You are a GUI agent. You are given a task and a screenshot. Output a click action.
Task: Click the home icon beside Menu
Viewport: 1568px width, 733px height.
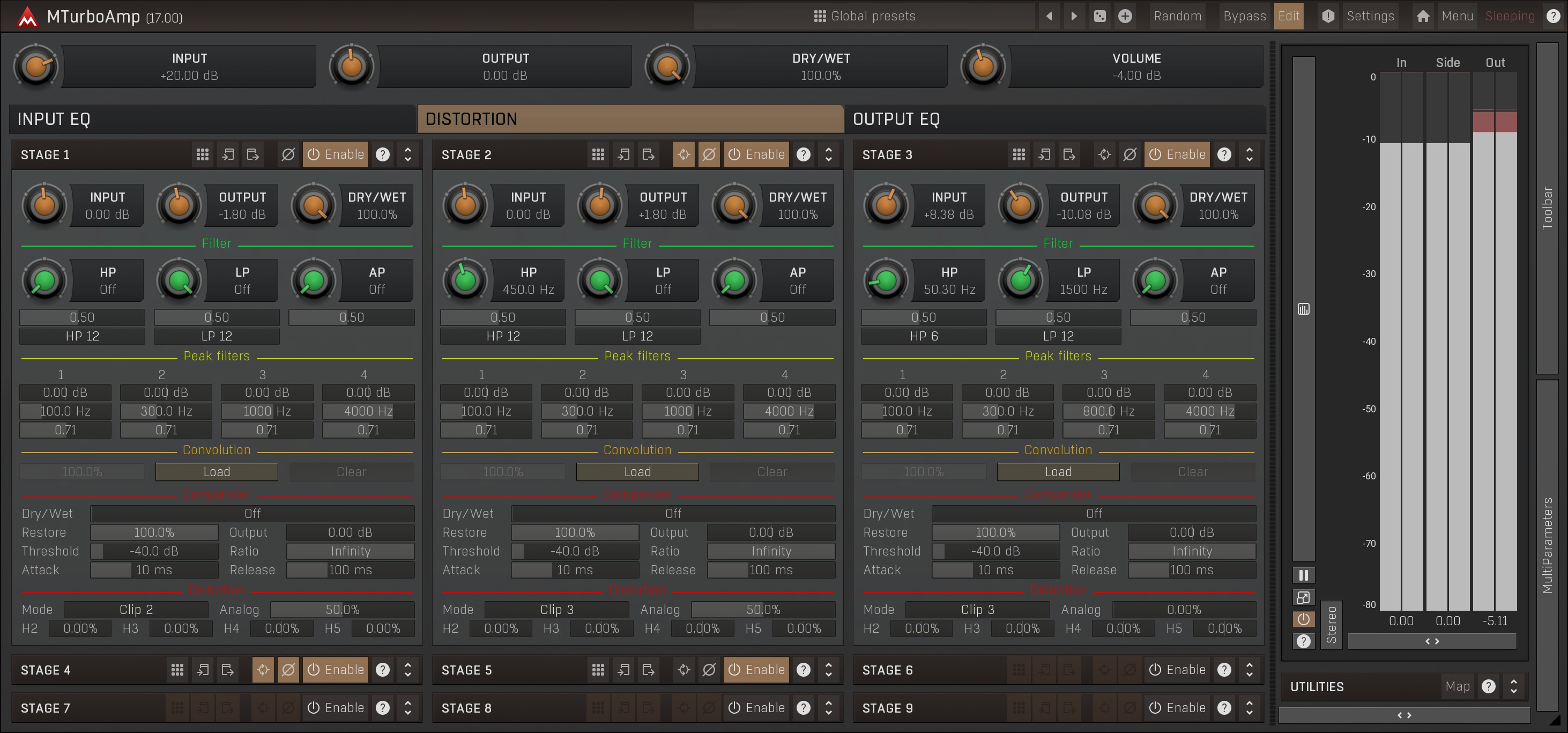point(1423,17)
